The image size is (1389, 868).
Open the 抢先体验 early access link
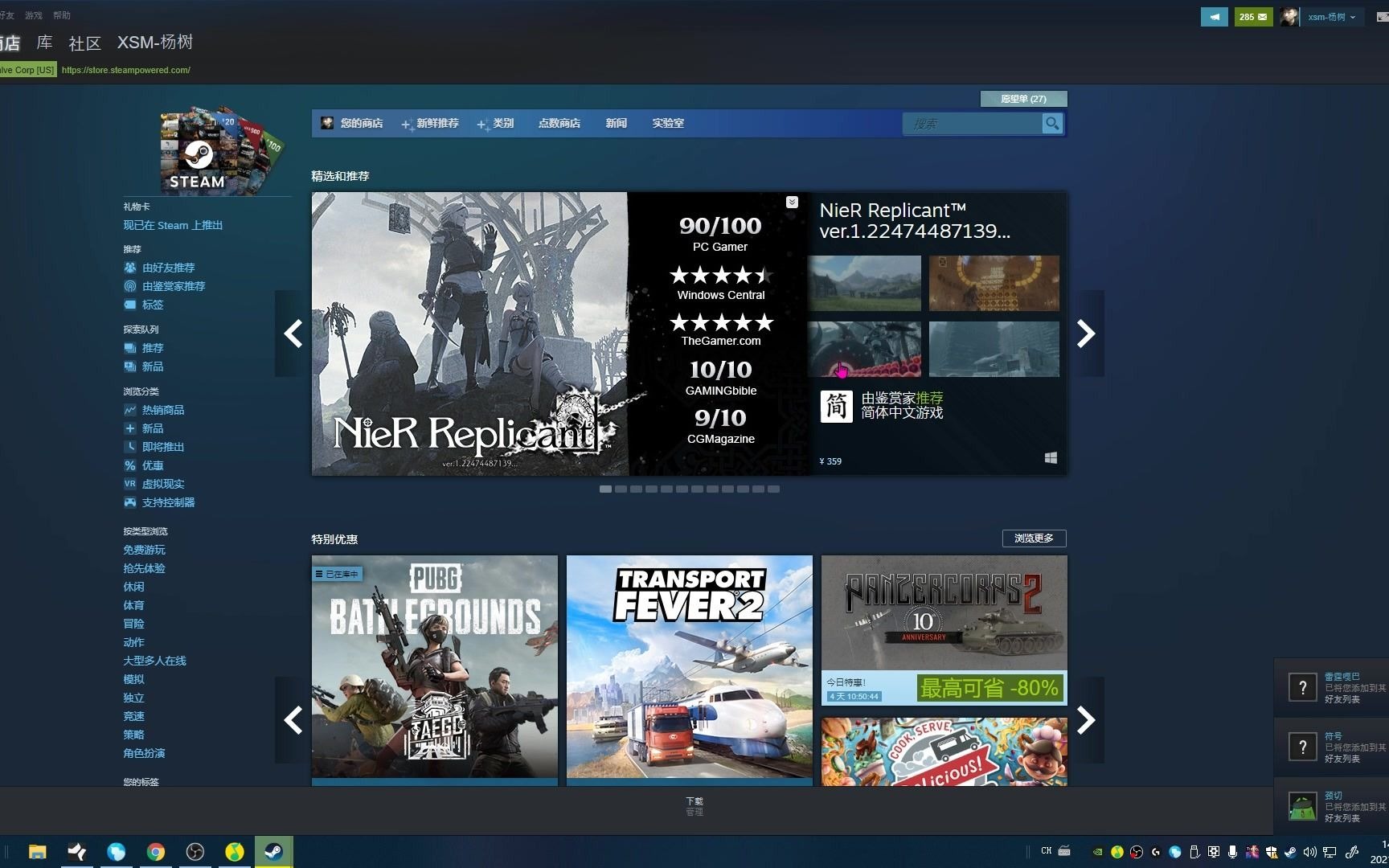click(x=144, y=569)
